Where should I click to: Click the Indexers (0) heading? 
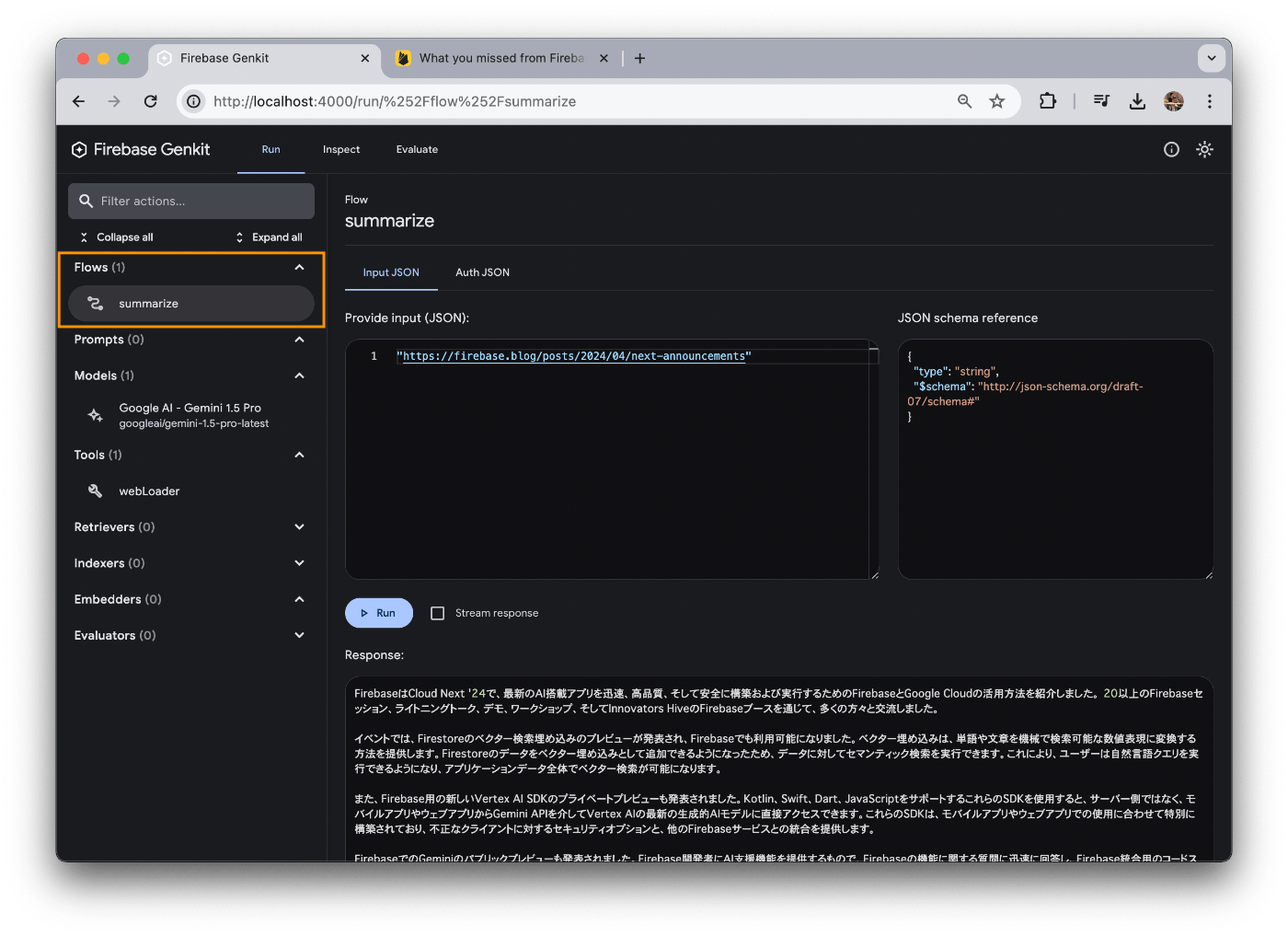click(109, 562)
